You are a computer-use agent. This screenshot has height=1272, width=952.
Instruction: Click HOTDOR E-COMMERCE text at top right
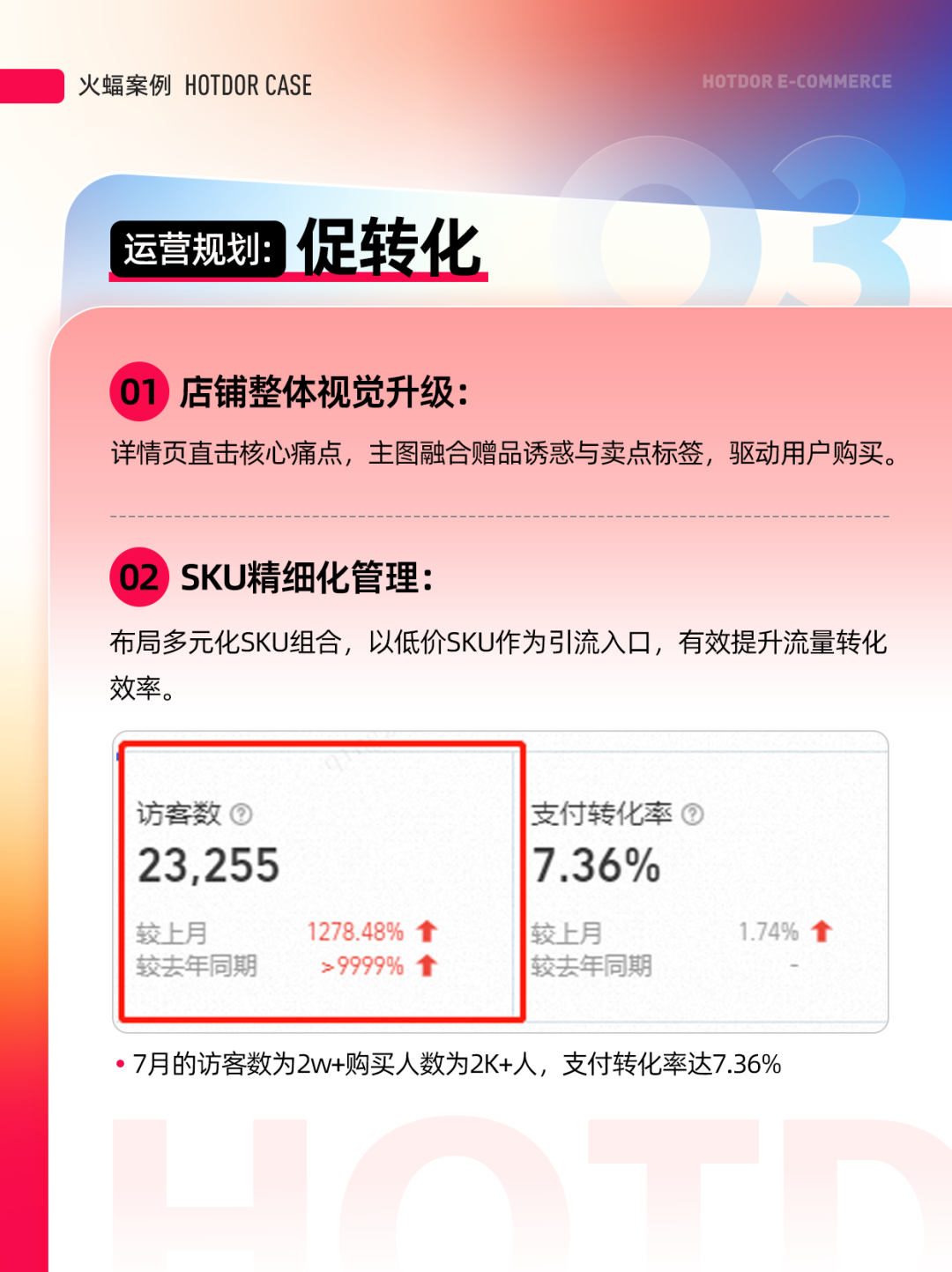tap(797, 81)
